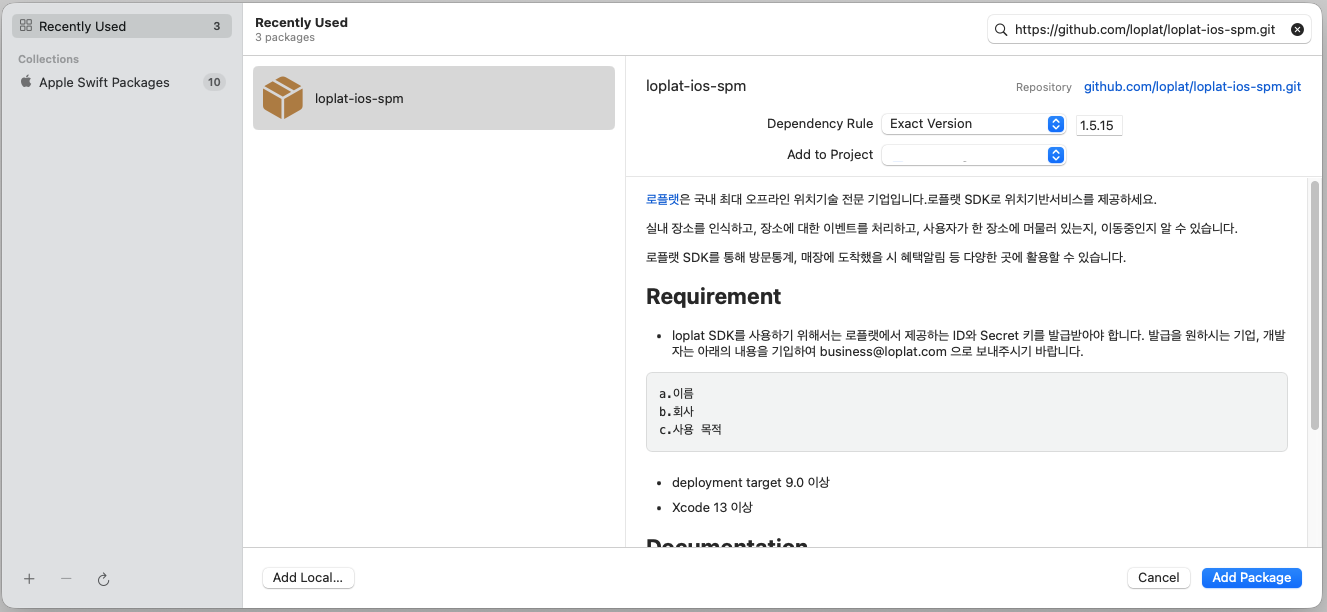The height and width of the screenshot is (612, 1327).
Task: Select the Apple logo beside Swift Packages
Action: tap(24, 82)
